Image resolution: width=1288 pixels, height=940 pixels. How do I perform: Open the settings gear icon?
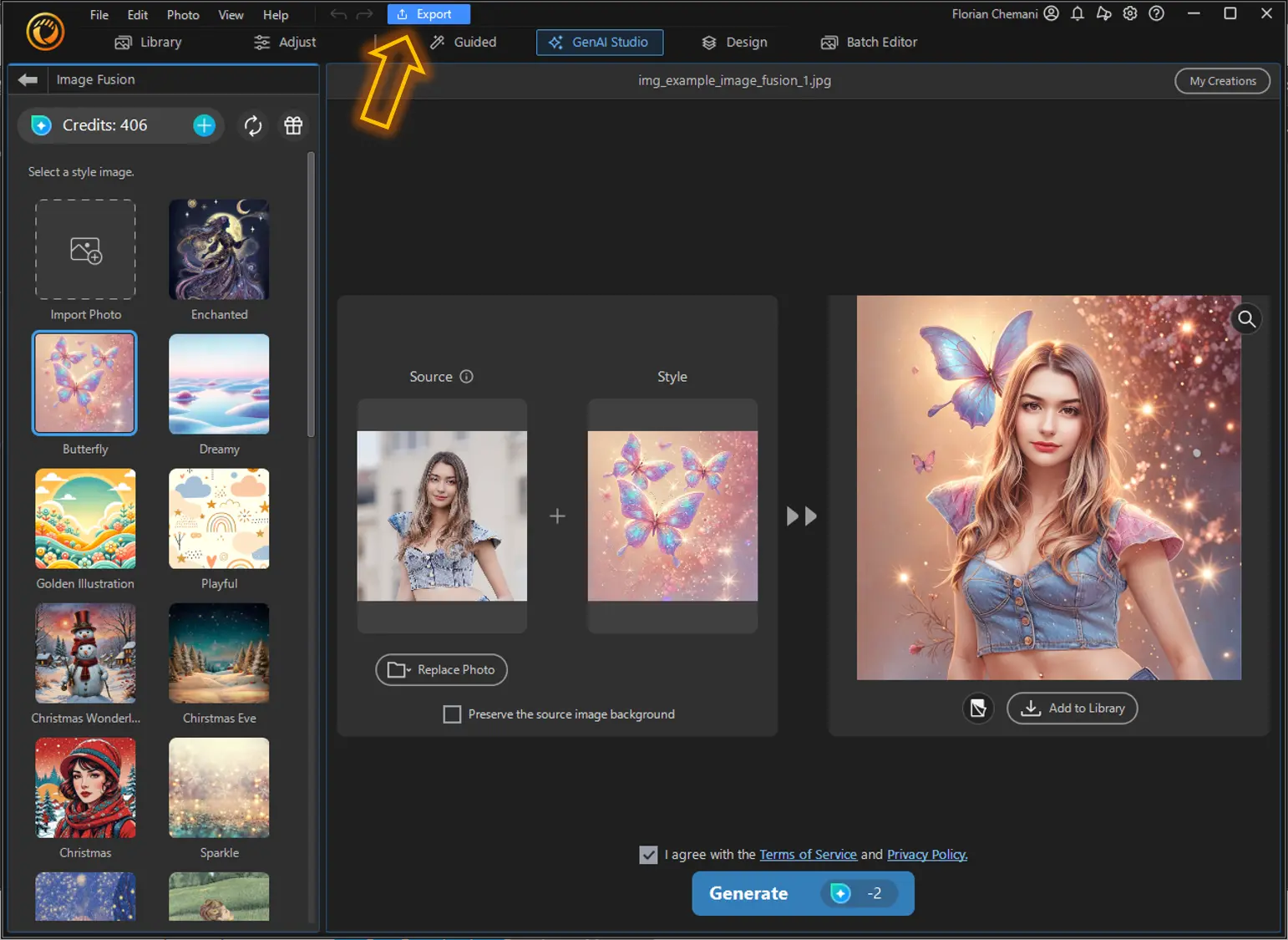coord(1129,13)
